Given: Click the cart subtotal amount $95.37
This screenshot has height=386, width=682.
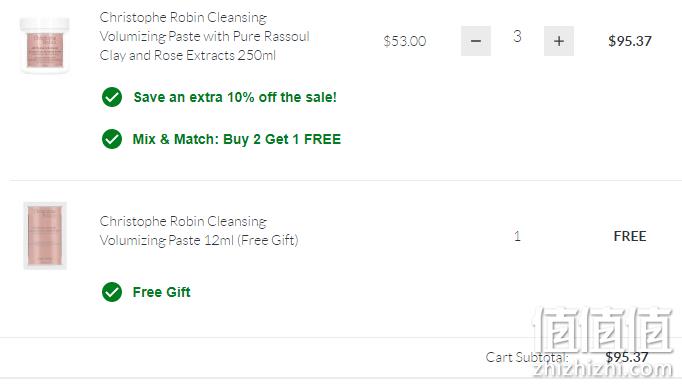Looking at the screenshot, I should tap(627, 357).
